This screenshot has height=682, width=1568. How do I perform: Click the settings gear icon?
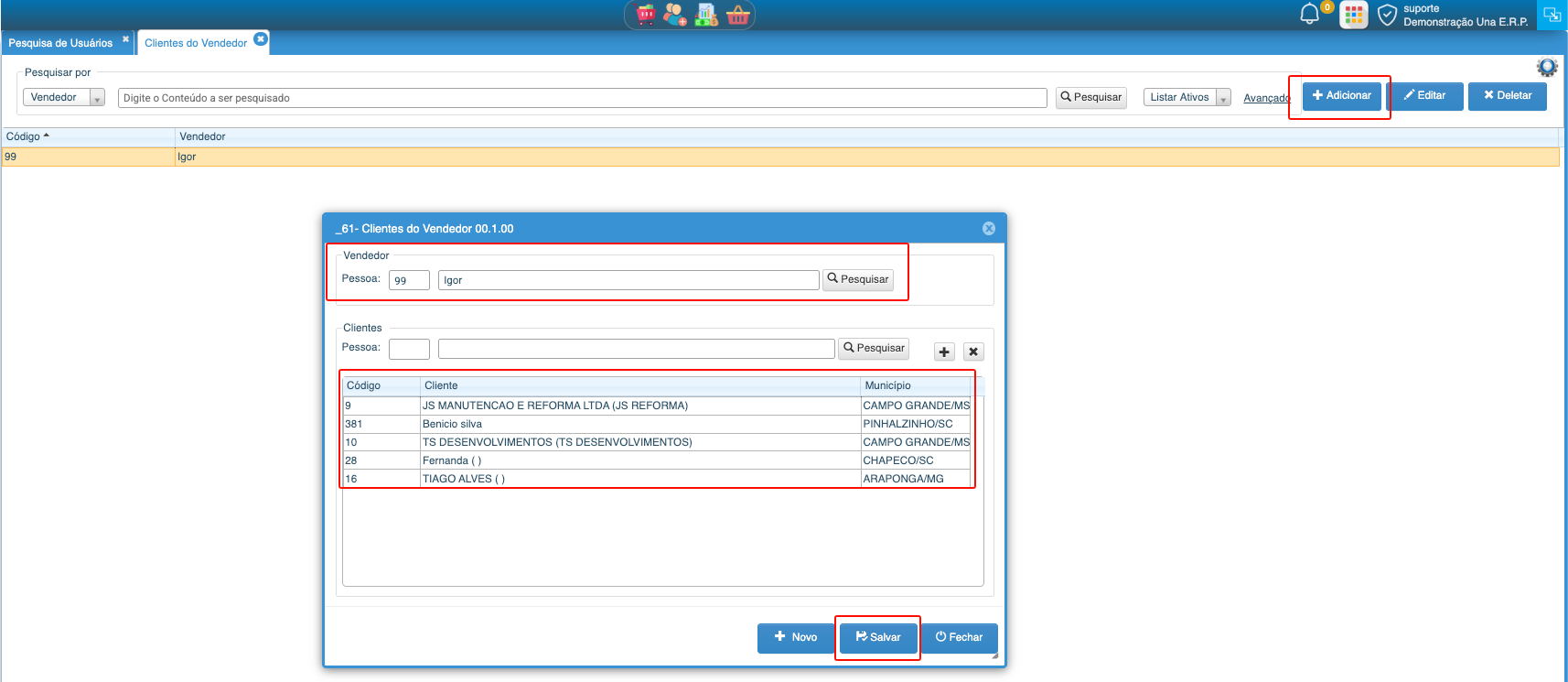[1547, 67]
